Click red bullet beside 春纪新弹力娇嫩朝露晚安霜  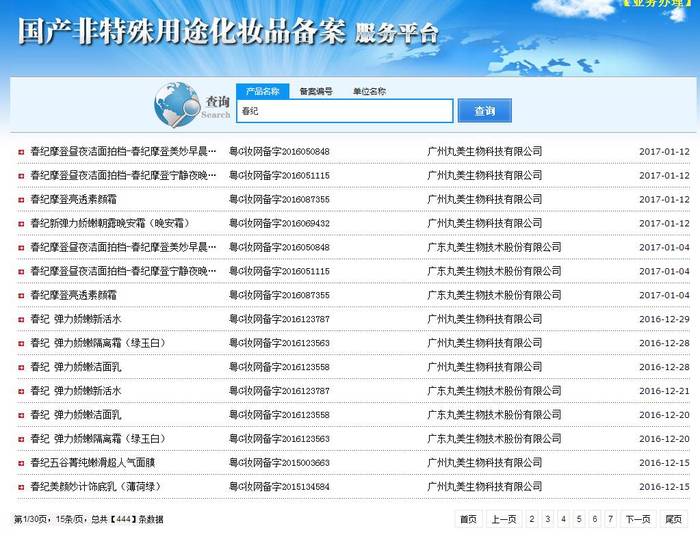point(21,224)
